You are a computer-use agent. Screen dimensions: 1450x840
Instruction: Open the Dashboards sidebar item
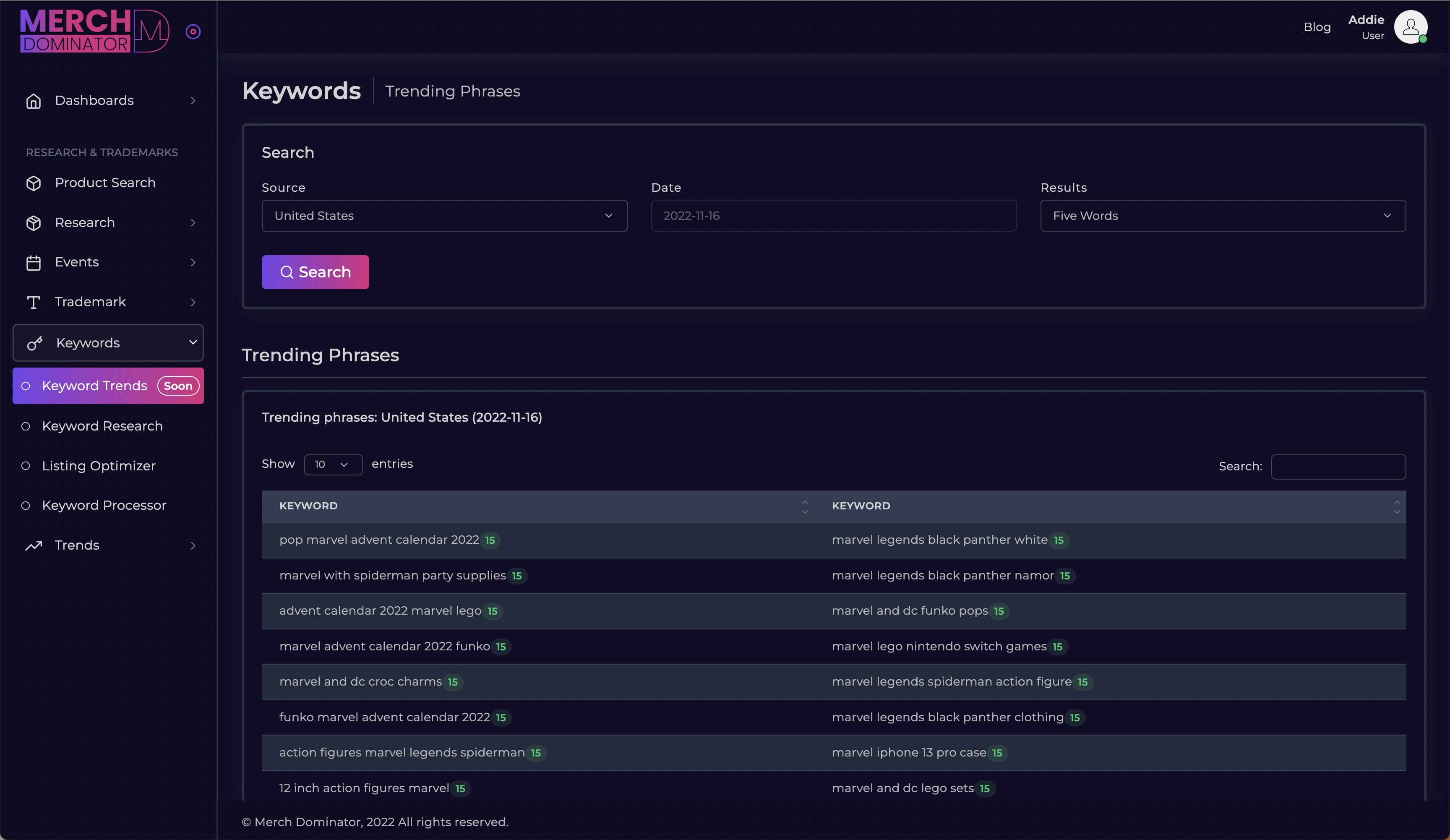click(x=108, y=101)
